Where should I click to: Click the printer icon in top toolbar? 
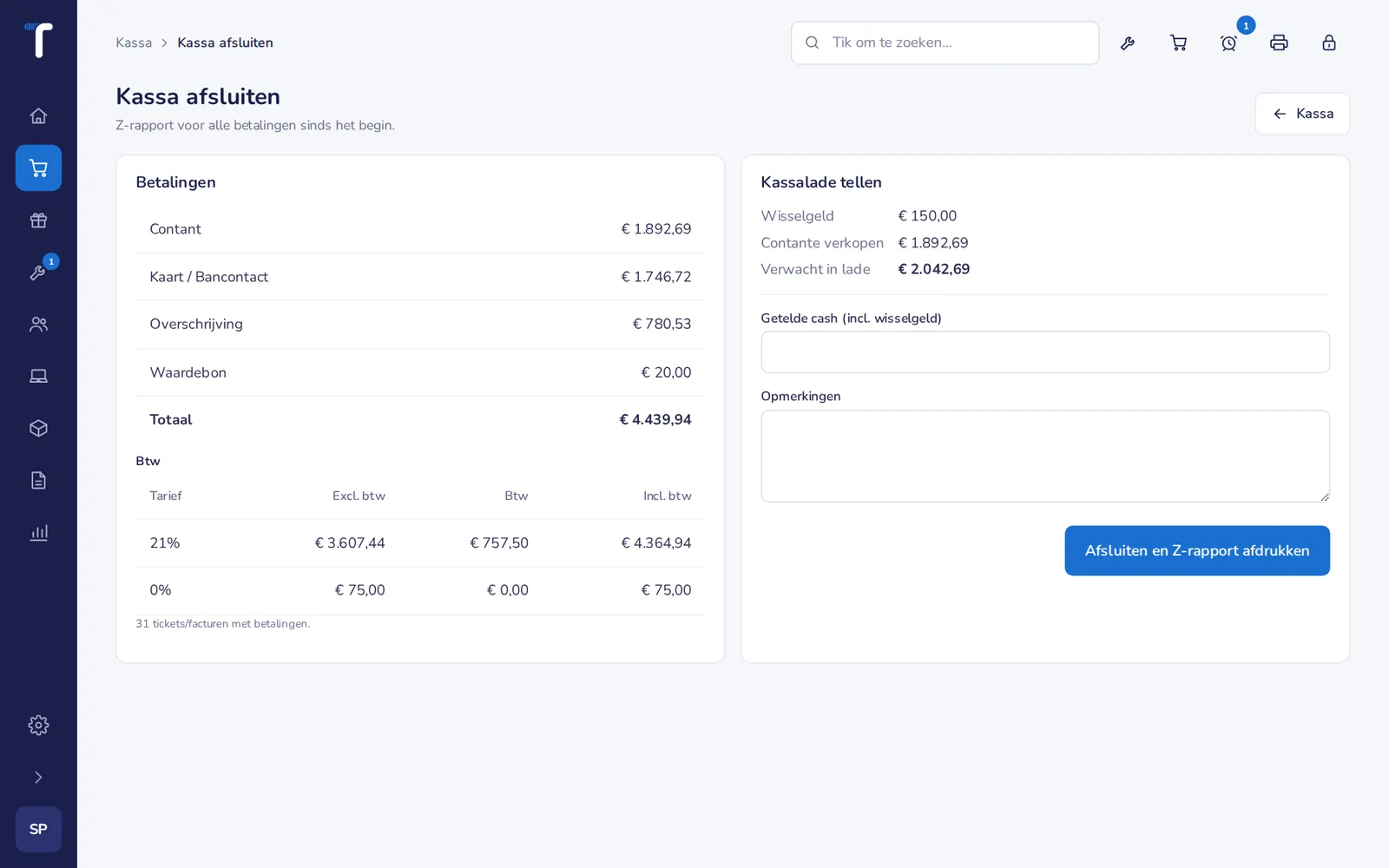(1279, 43)
